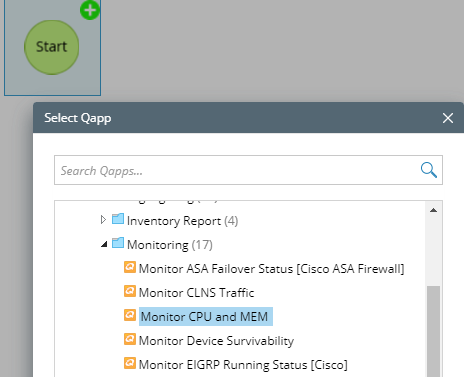The width and height of the screenshot is (464, 377).
Task: Click the Monitoring folder icon
Action: [x=118, y=243]
